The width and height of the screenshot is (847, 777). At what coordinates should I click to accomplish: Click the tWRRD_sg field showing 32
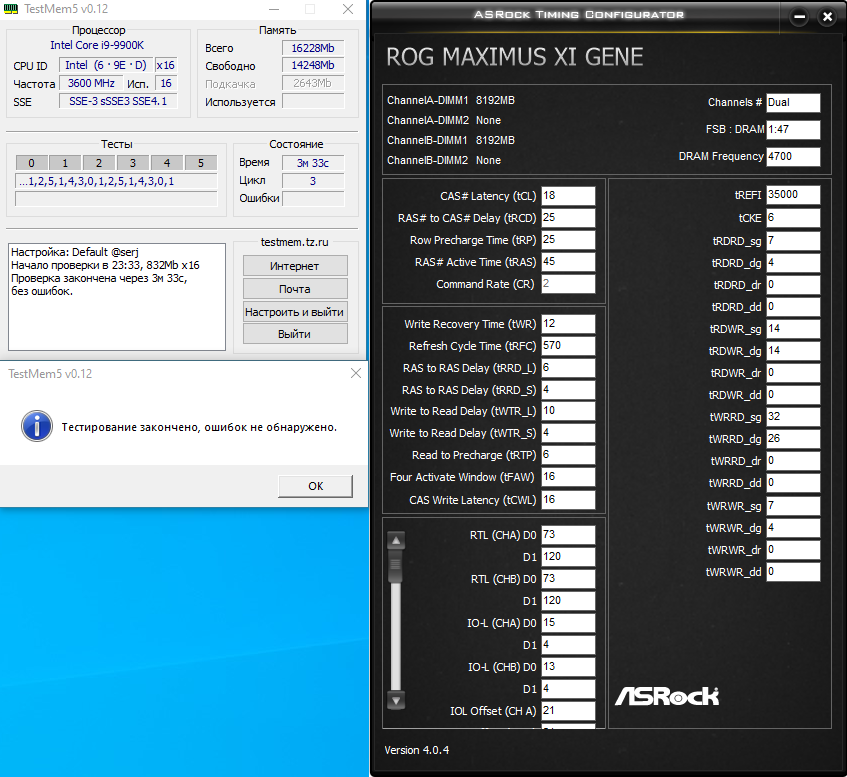[x=793, y=417]
